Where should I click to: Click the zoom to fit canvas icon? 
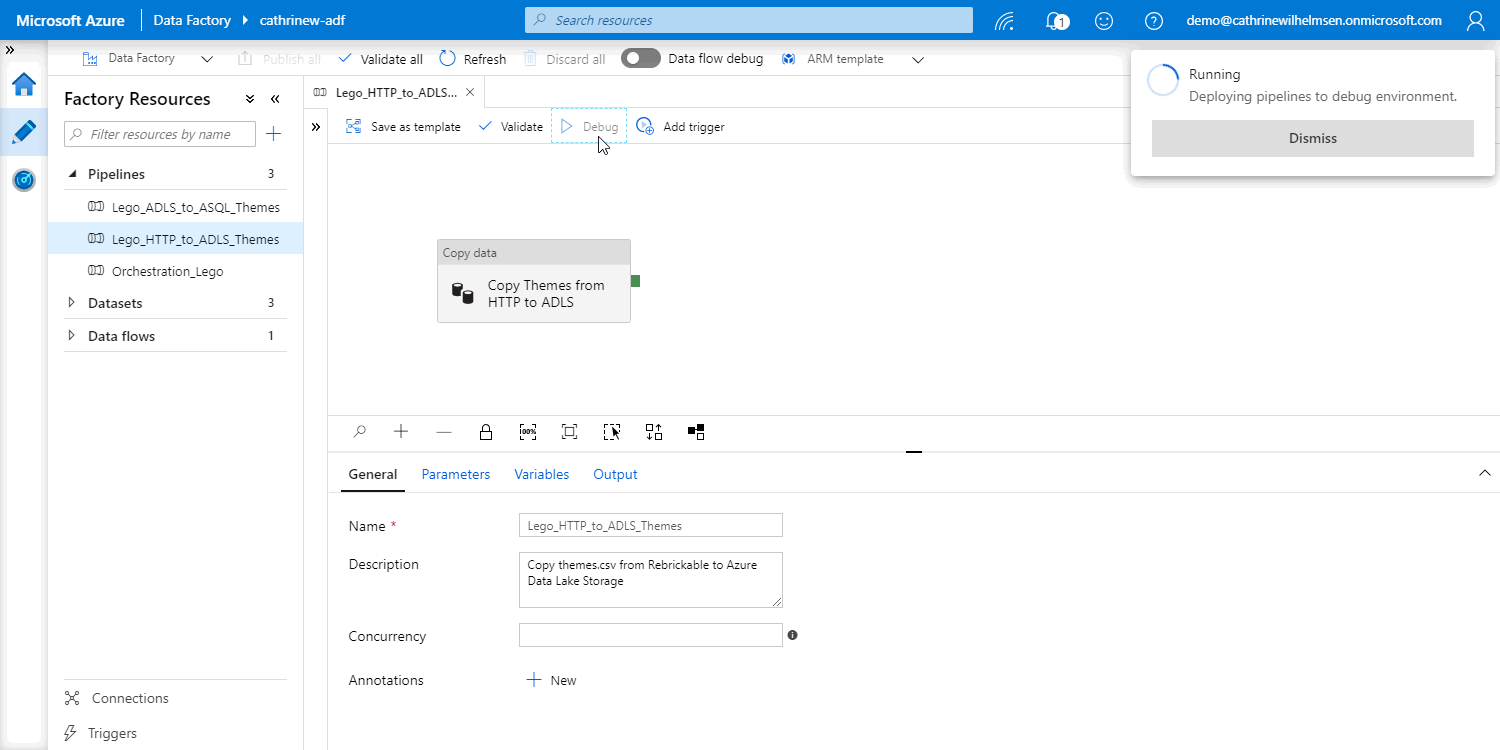point(569,432)
